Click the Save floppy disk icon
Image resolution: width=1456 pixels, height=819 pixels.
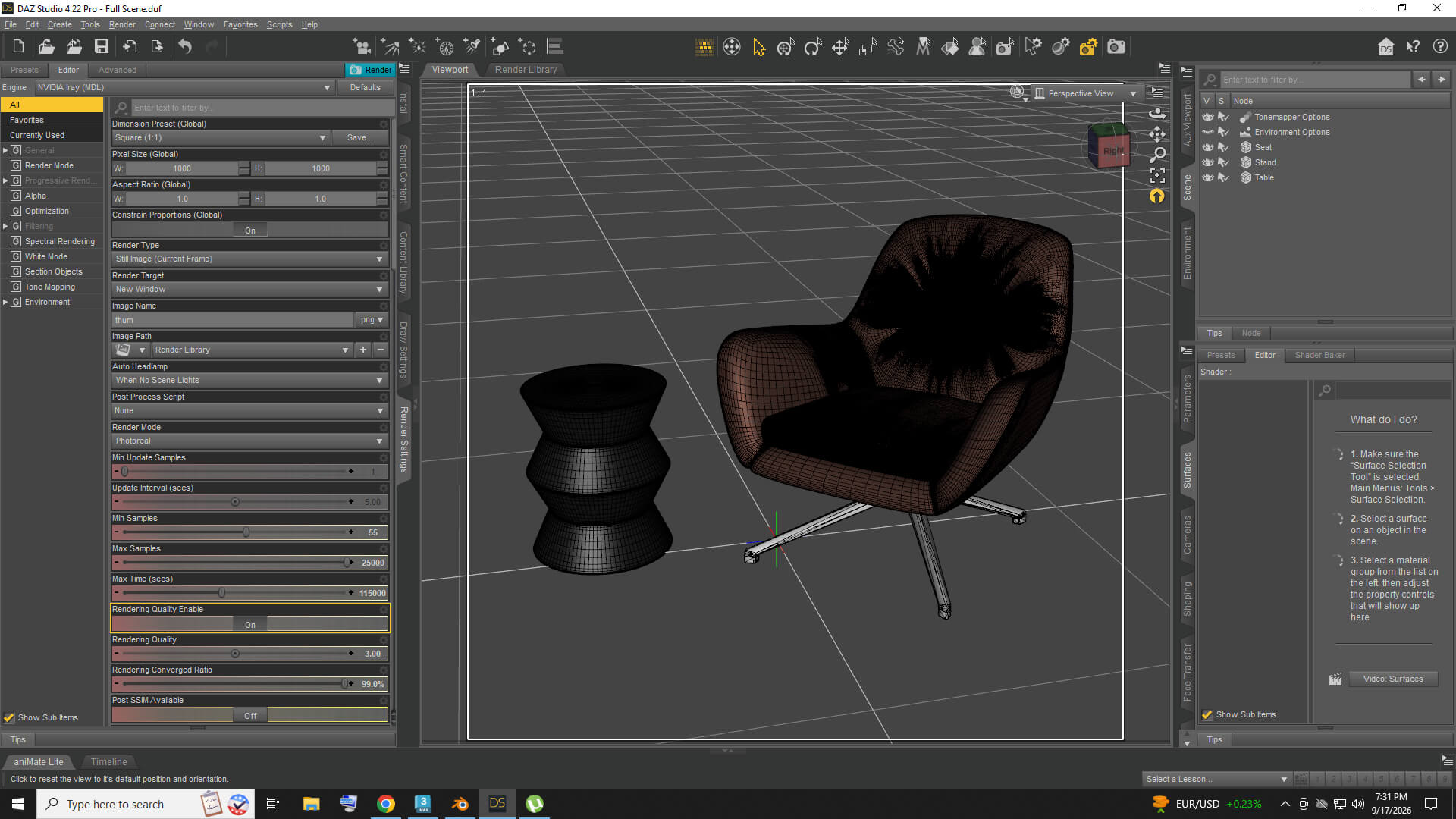point(102,47)
